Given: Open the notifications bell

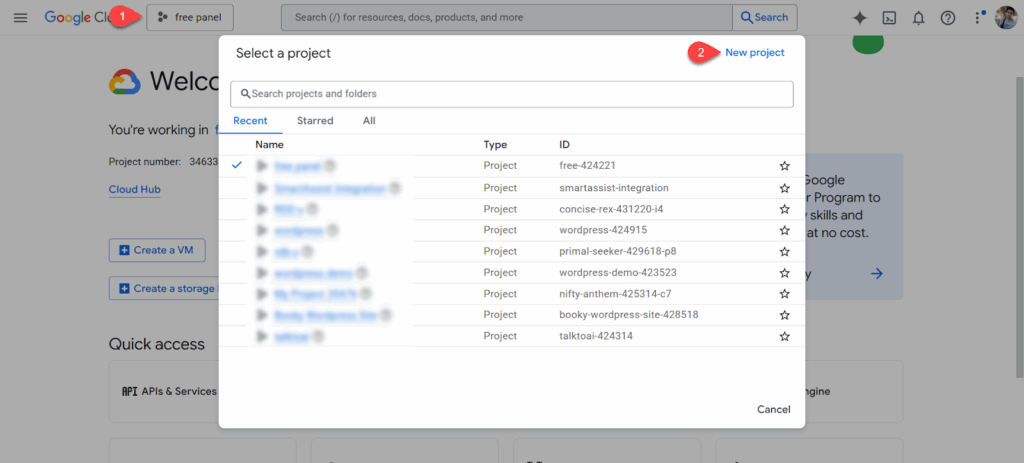Looking at the screenshot, I should 918,17.
